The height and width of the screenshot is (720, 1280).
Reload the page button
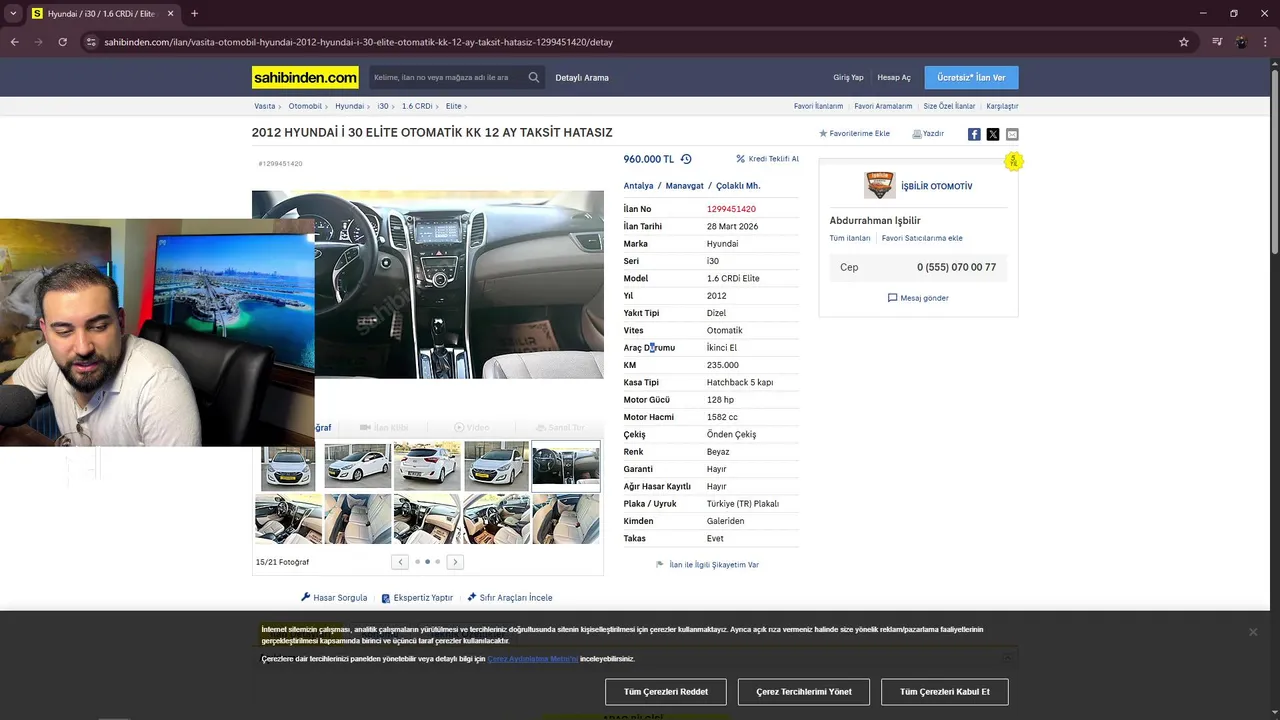click(62, 42)
